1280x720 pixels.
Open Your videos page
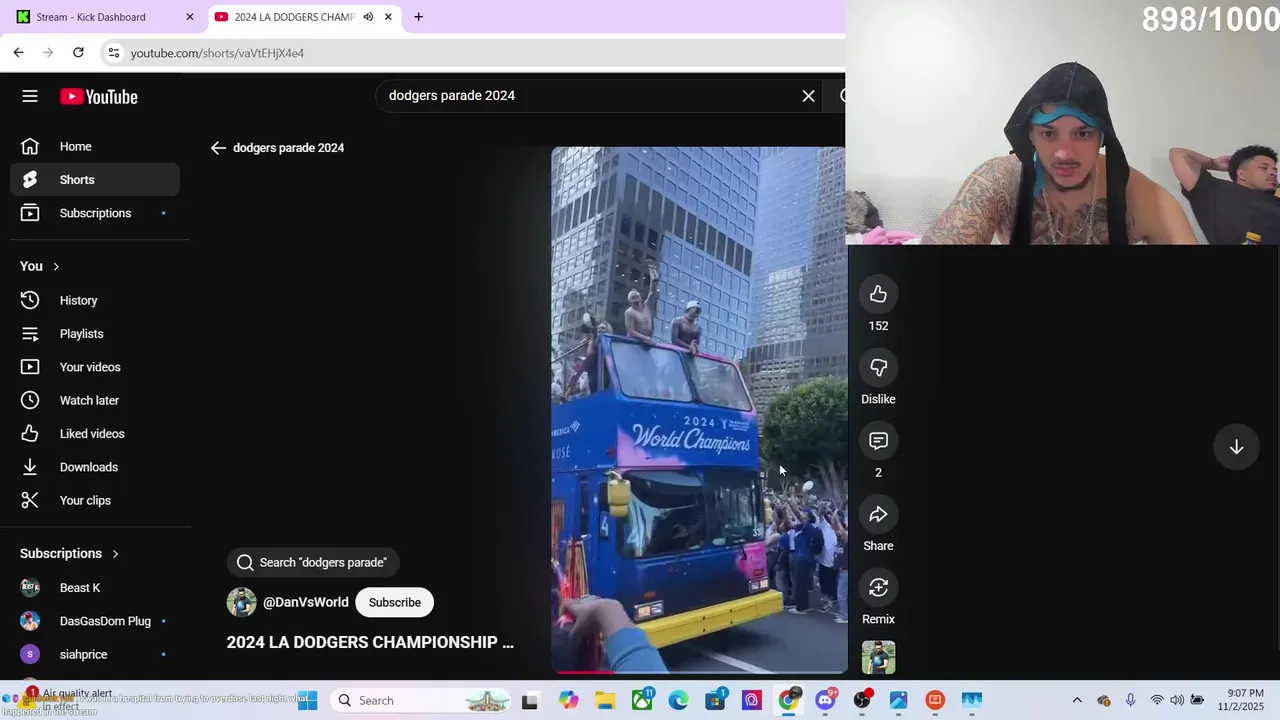(x=95, y=367)
